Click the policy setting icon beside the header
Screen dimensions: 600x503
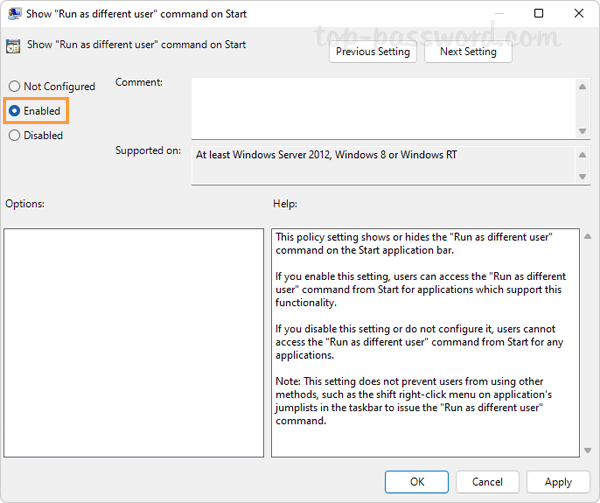point(11,46)
